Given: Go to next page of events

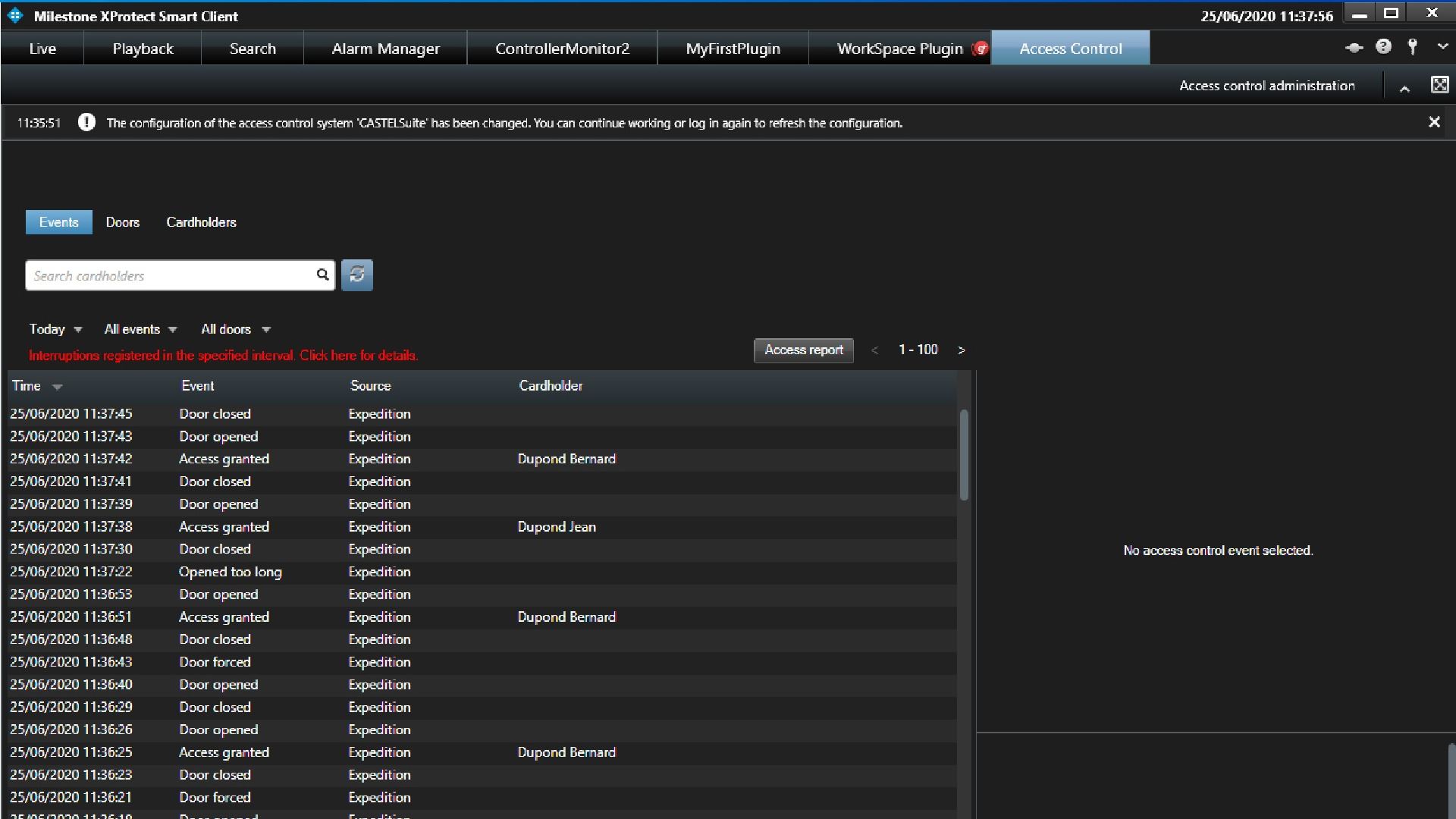Looking at the screenshot, I should pos(961,350).
